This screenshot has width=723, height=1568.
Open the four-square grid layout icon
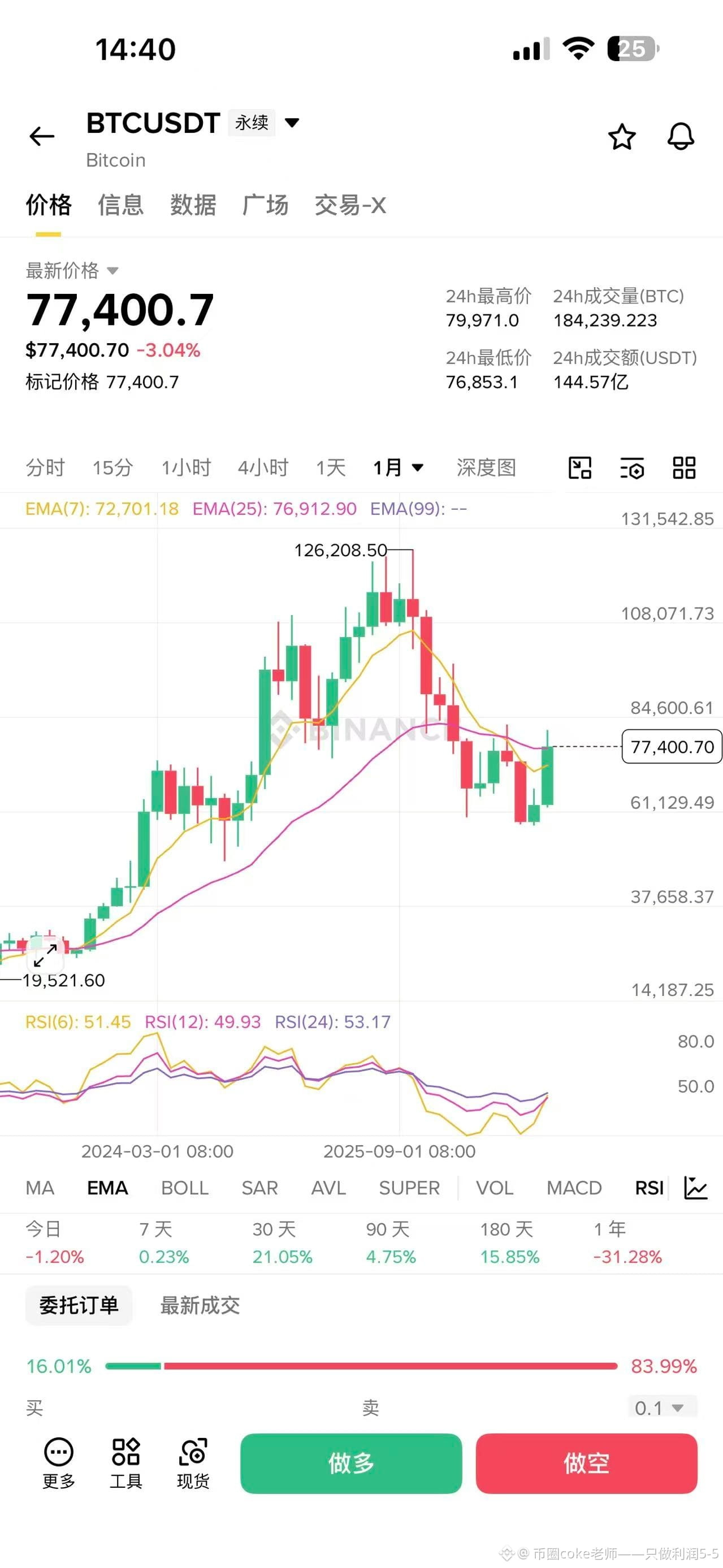(x=684, y=468)
